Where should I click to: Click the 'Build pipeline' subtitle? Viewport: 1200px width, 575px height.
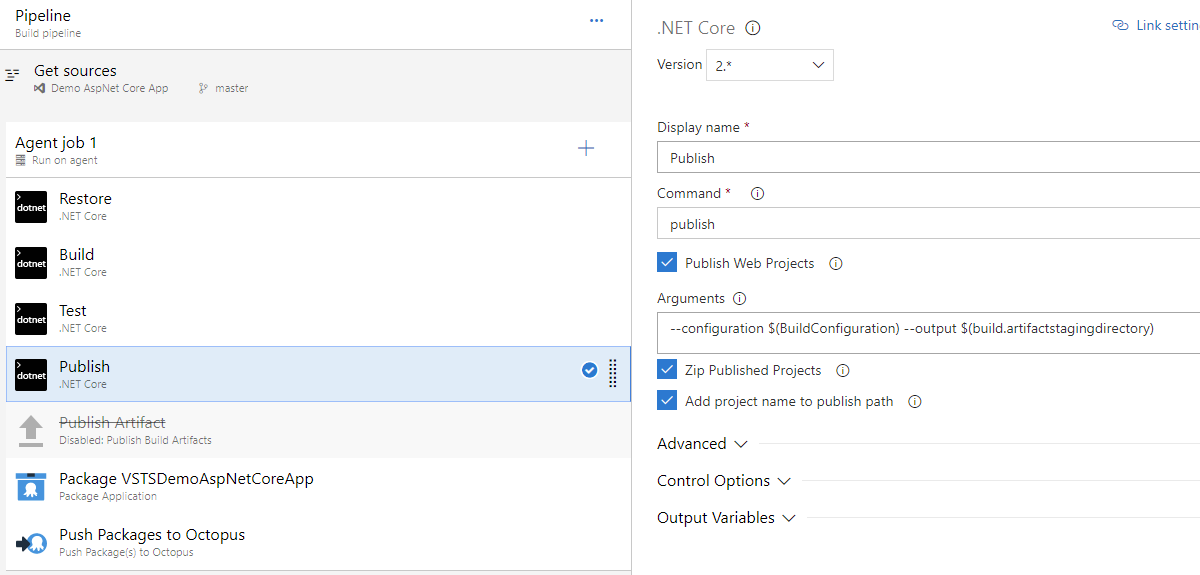[48, 33]
